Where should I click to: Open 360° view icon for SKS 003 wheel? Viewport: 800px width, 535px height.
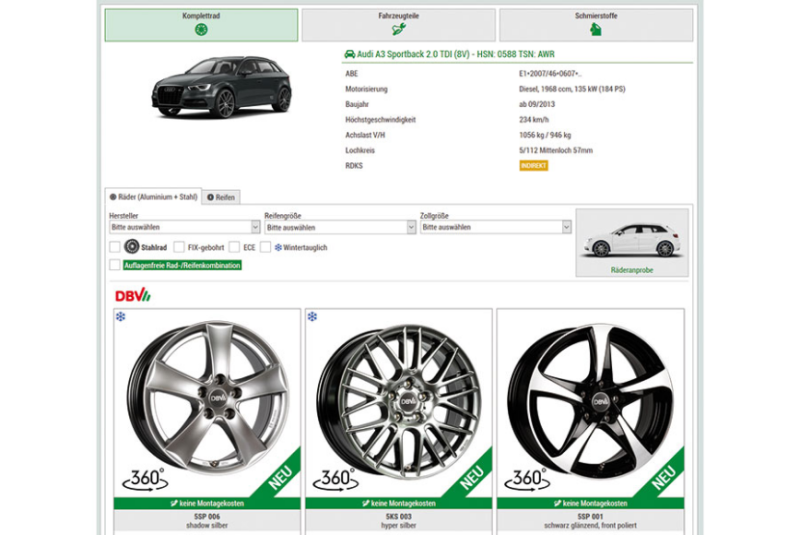337,478
